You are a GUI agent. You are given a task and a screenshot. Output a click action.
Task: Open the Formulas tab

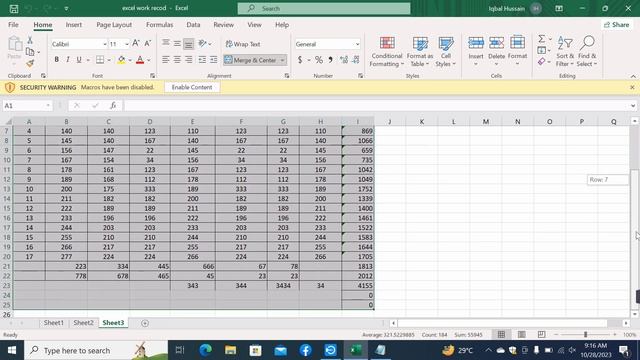[x=160, y=24]
